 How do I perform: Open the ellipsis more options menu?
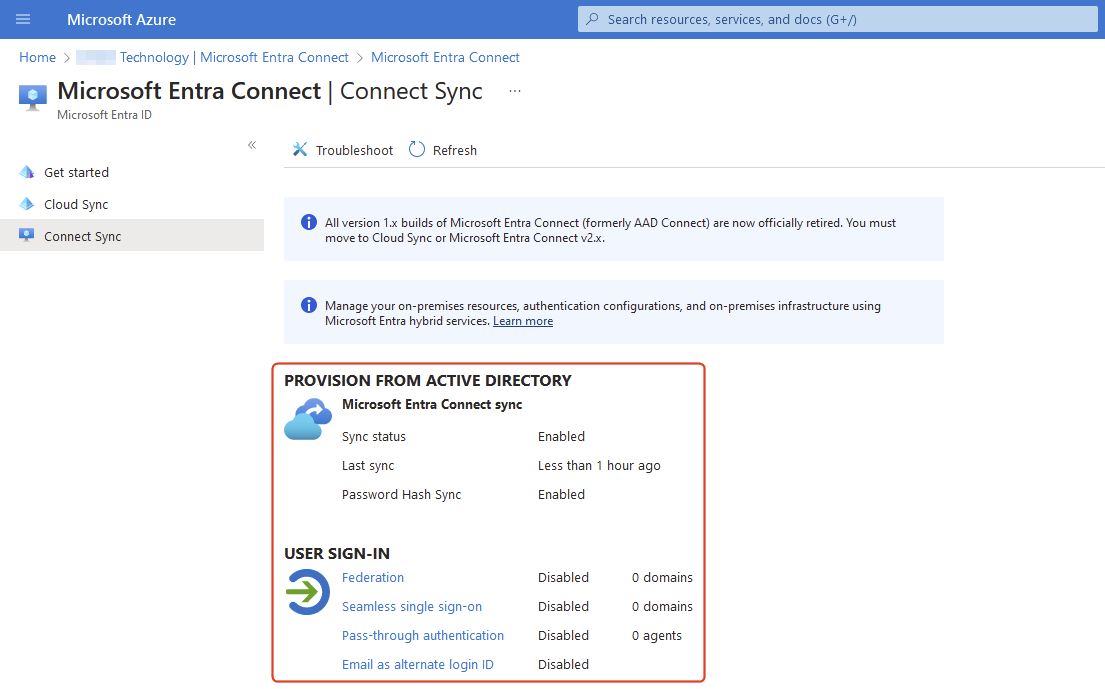(x=514, y=91)
